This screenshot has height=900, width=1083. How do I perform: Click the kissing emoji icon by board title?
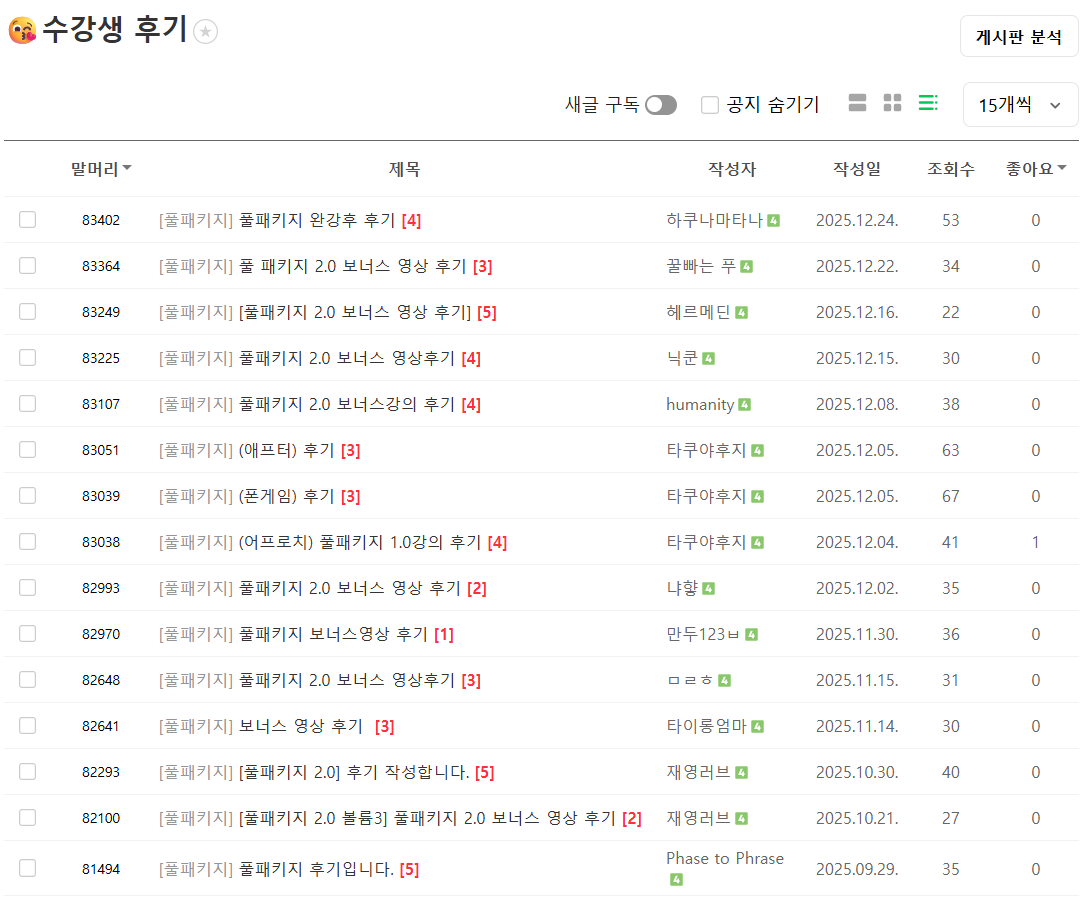point(22,31)
